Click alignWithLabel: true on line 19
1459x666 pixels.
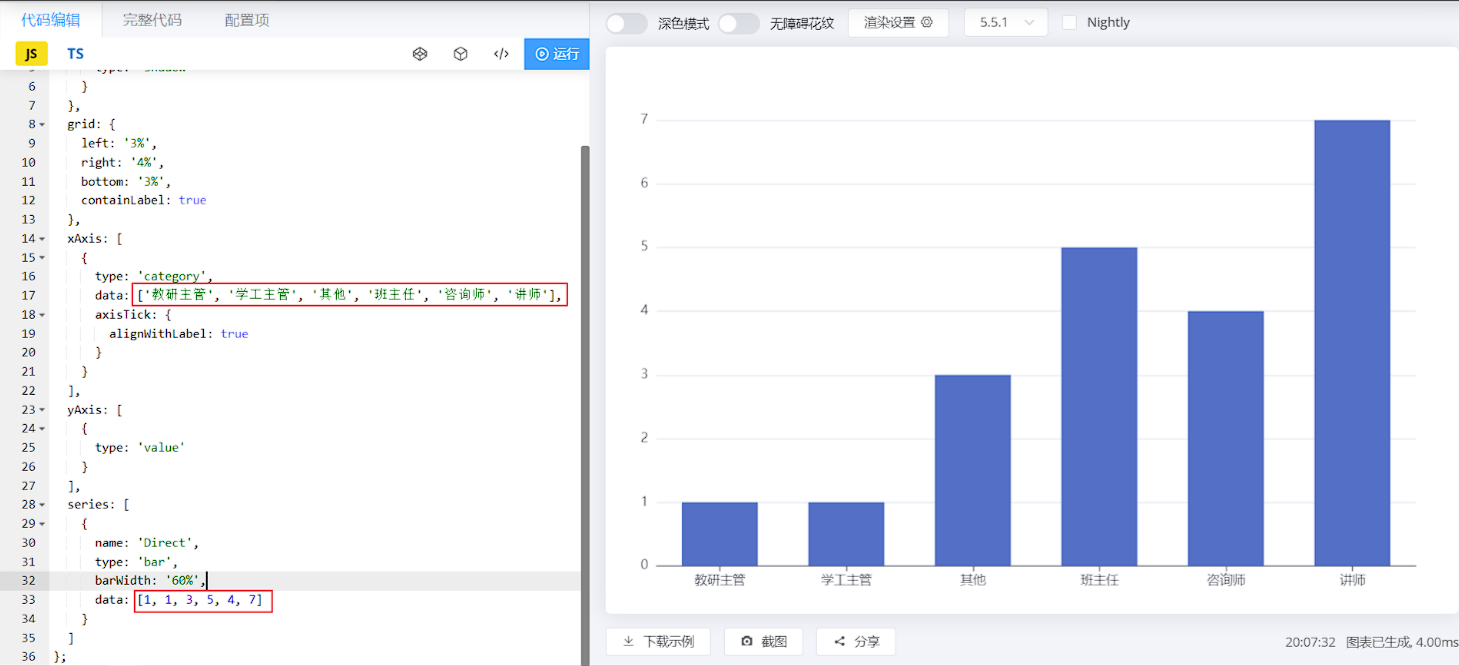coord(178,333)
